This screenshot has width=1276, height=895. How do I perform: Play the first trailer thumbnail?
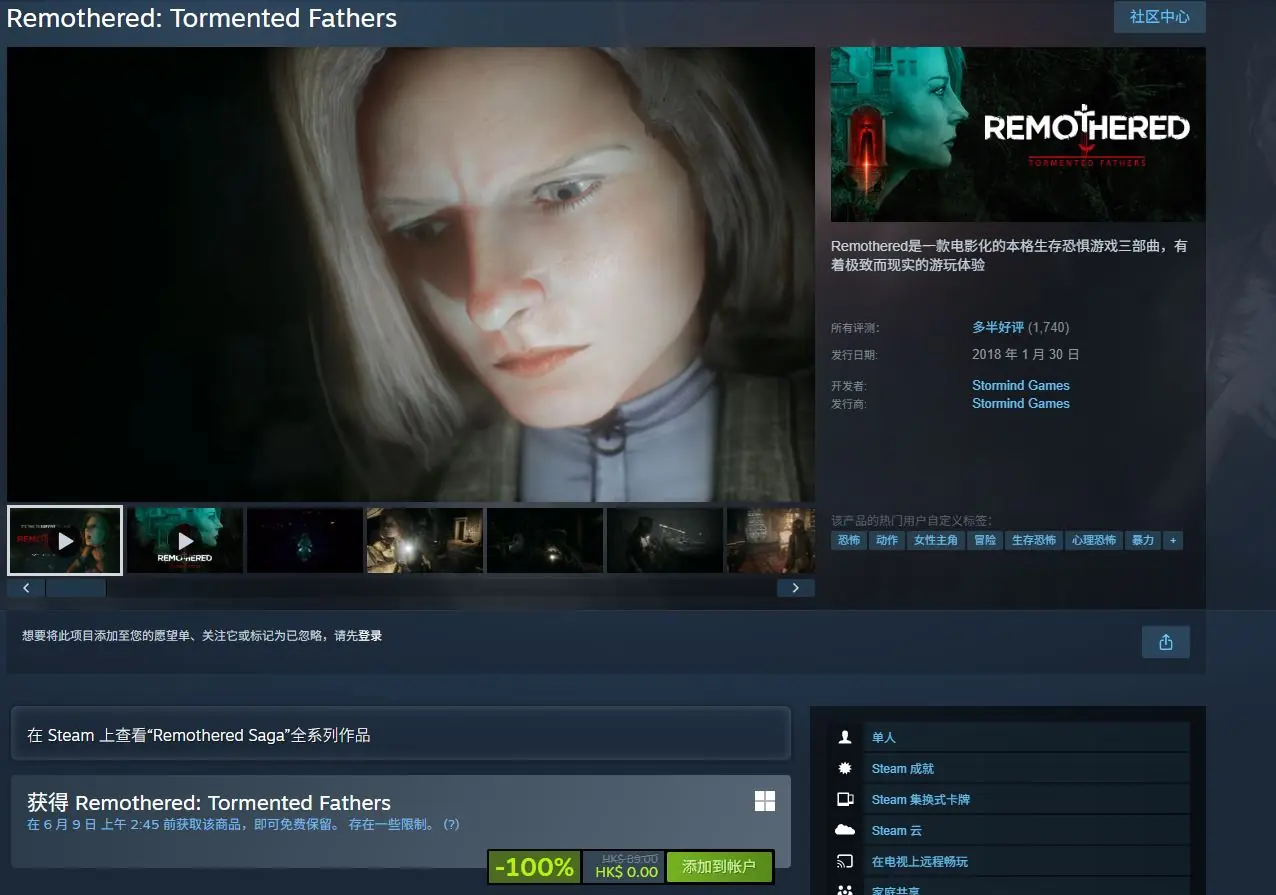click(65, 540)
